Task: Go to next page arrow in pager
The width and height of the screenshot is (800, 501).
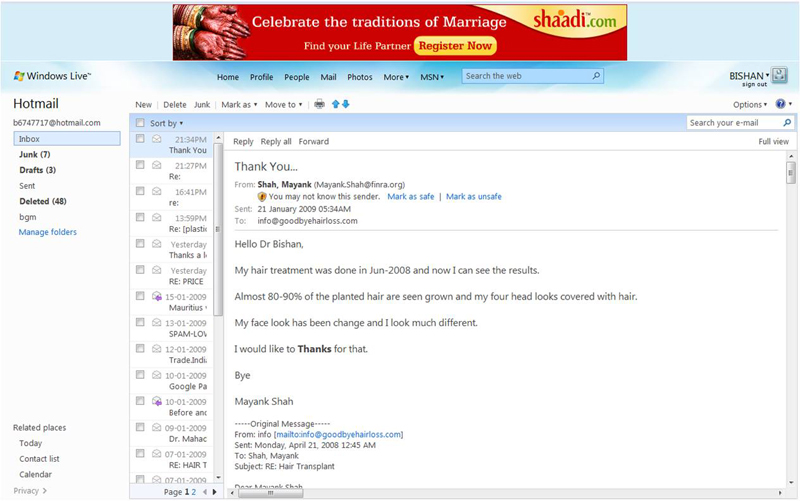Action: (215, 492)
